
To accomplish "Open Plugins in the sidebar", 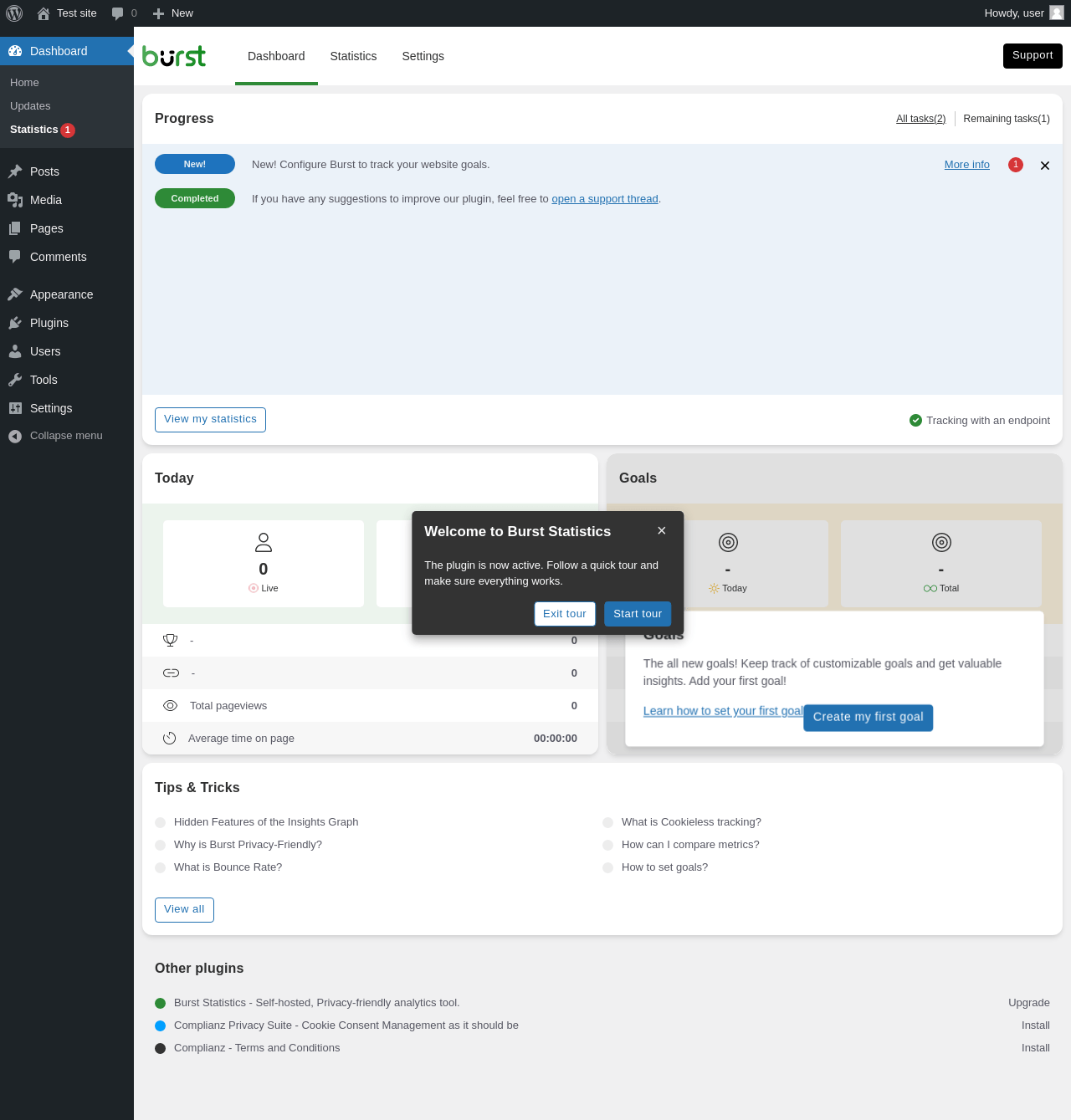I will click(x=67, y=323).
